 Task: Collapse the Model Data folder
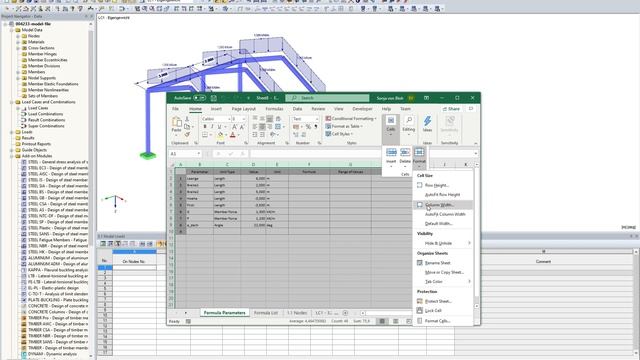coord(12,30)
